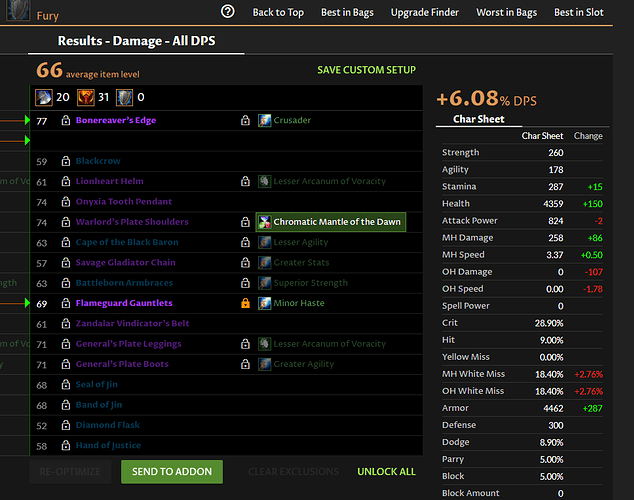Toggle lock on Superior Strength enchant
The width and height of the screenshot is (634, 500).
coord(245,283)
